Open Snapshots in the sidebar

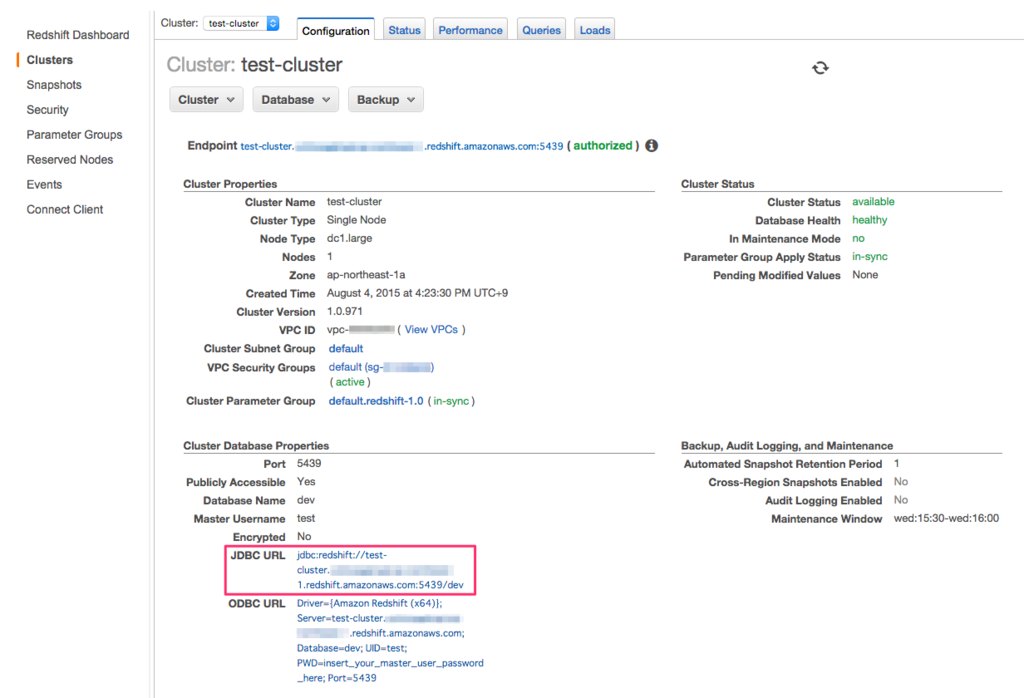54,85
